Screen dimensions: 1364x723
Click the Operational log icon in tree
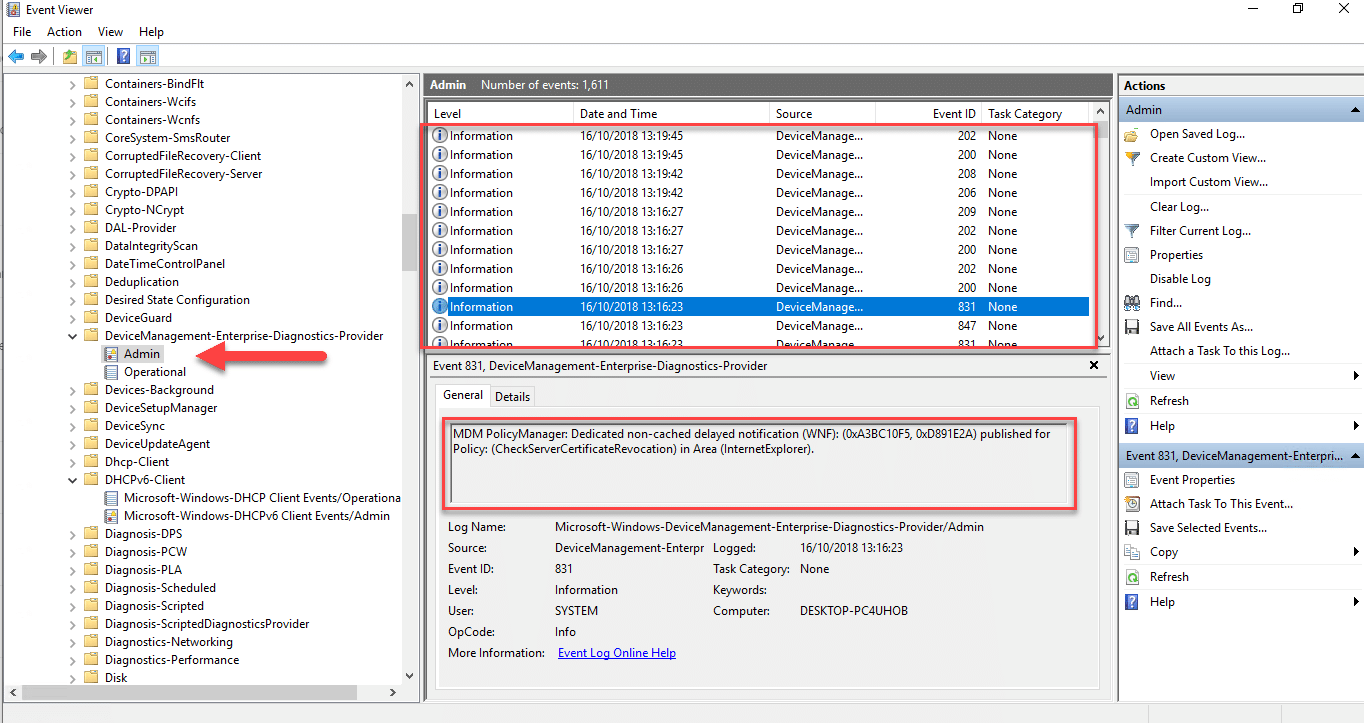111,372
